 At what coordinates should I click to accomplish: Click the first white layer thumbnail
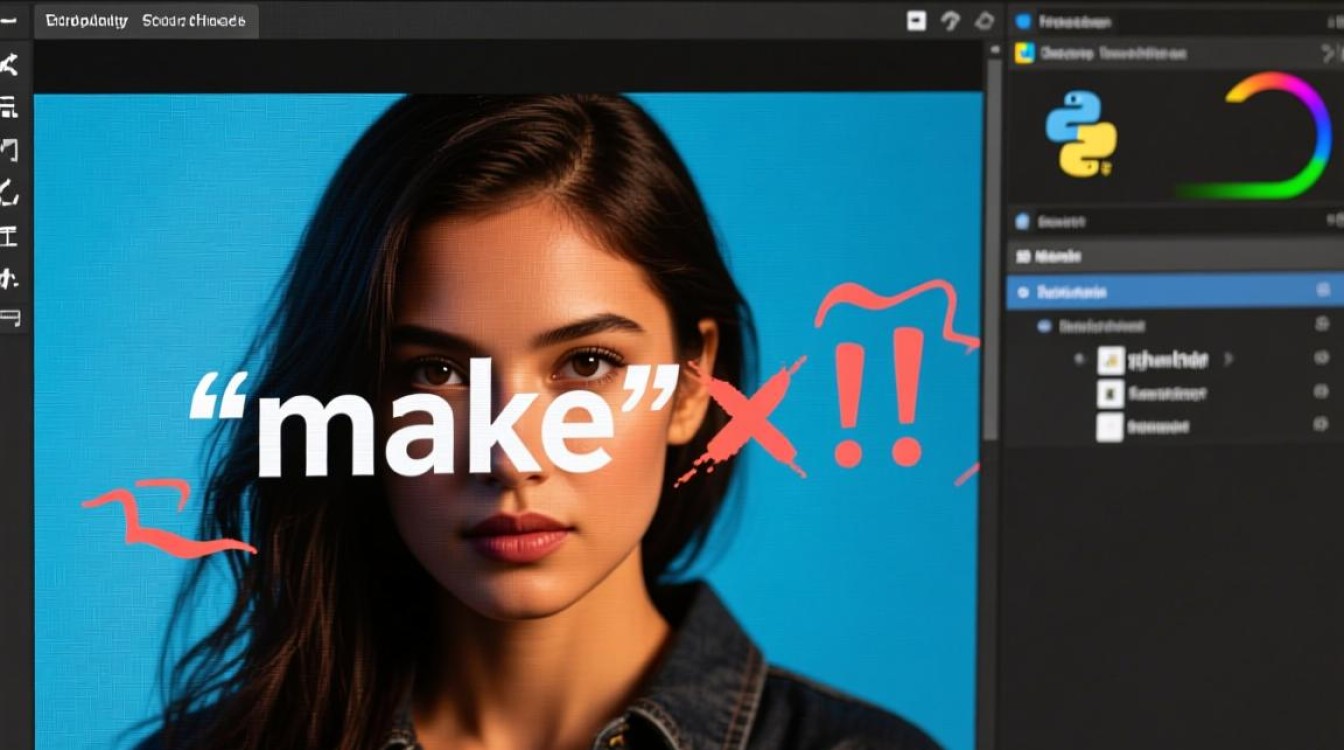(1111, 360)
